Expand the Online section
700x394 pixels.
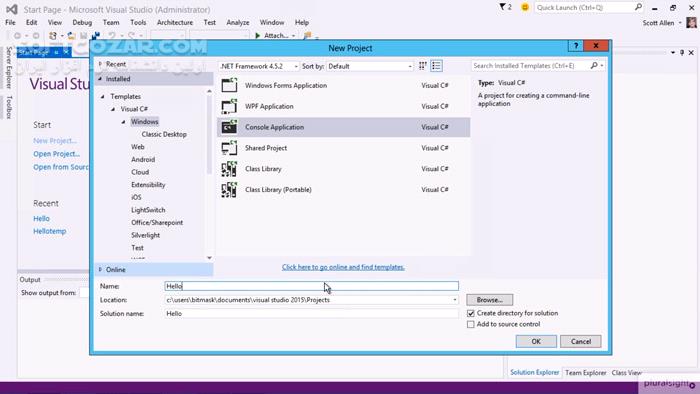100,270
